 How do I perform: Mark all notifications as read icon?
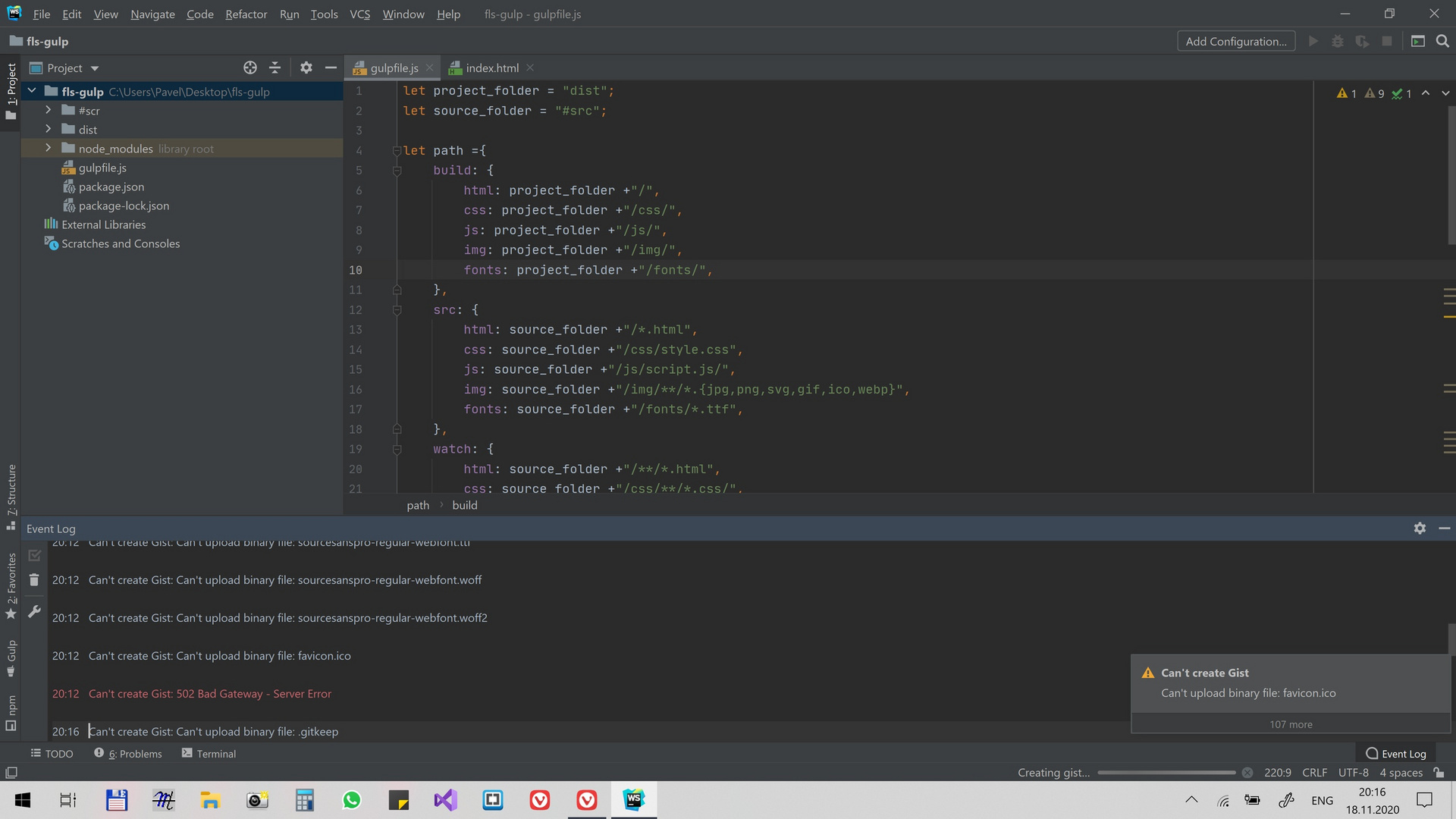34,556
